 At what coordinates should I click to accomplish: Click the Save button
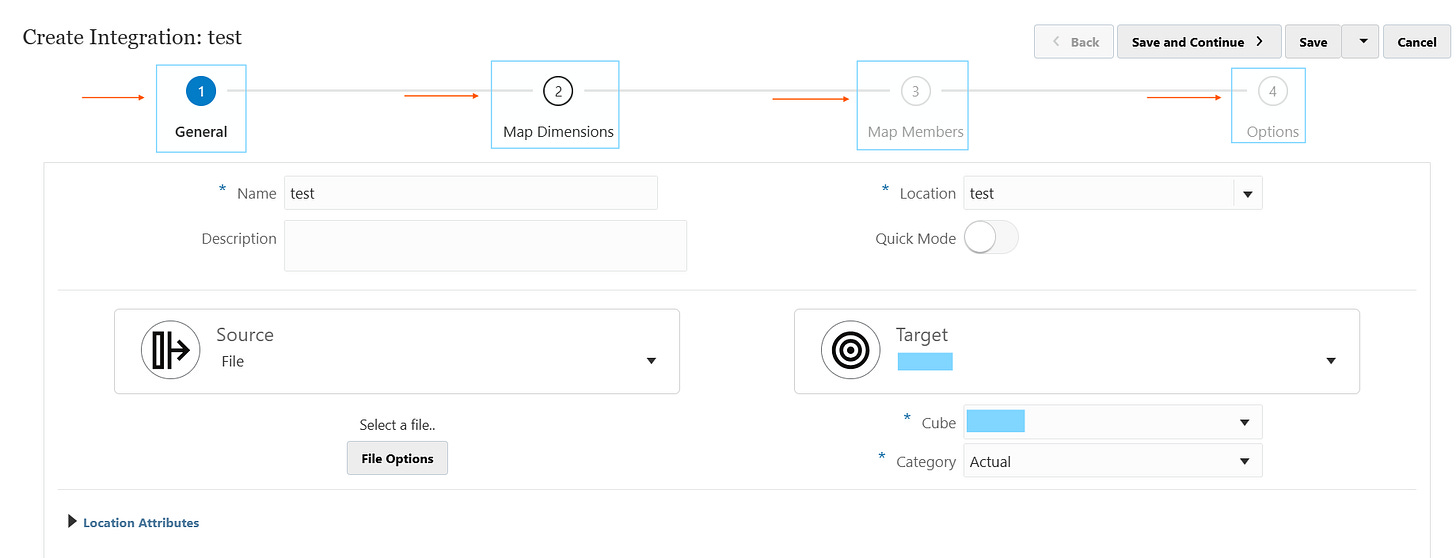(x=1313, y=42)
